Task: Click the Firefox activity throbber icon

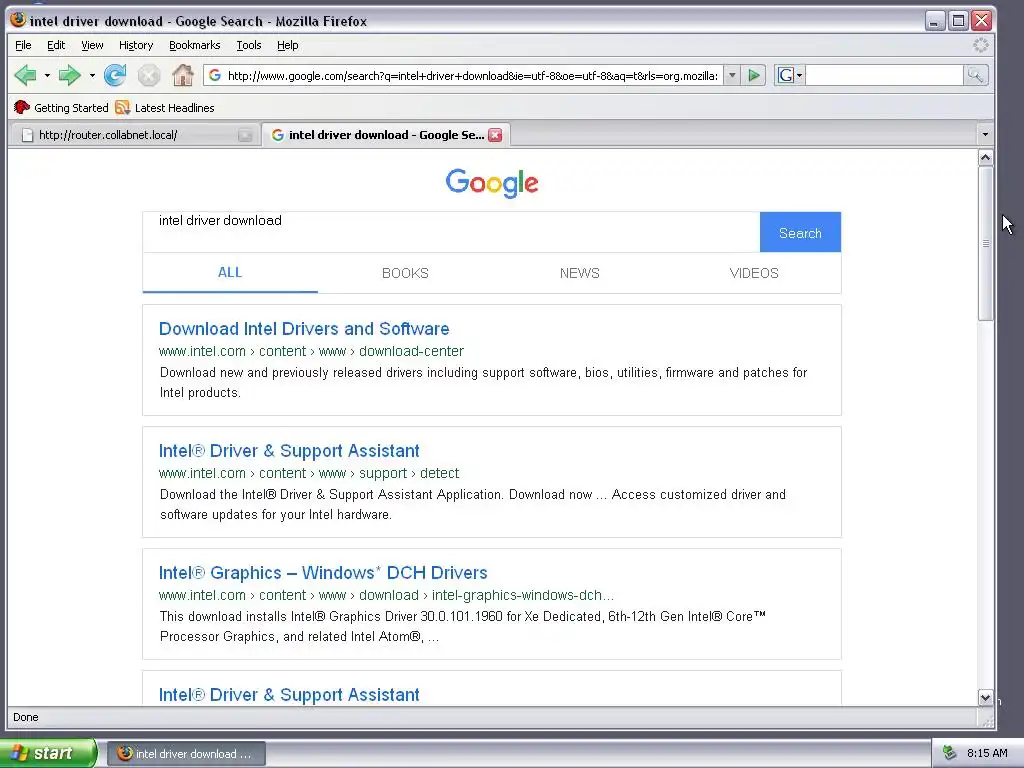Action: pos(980,45)
